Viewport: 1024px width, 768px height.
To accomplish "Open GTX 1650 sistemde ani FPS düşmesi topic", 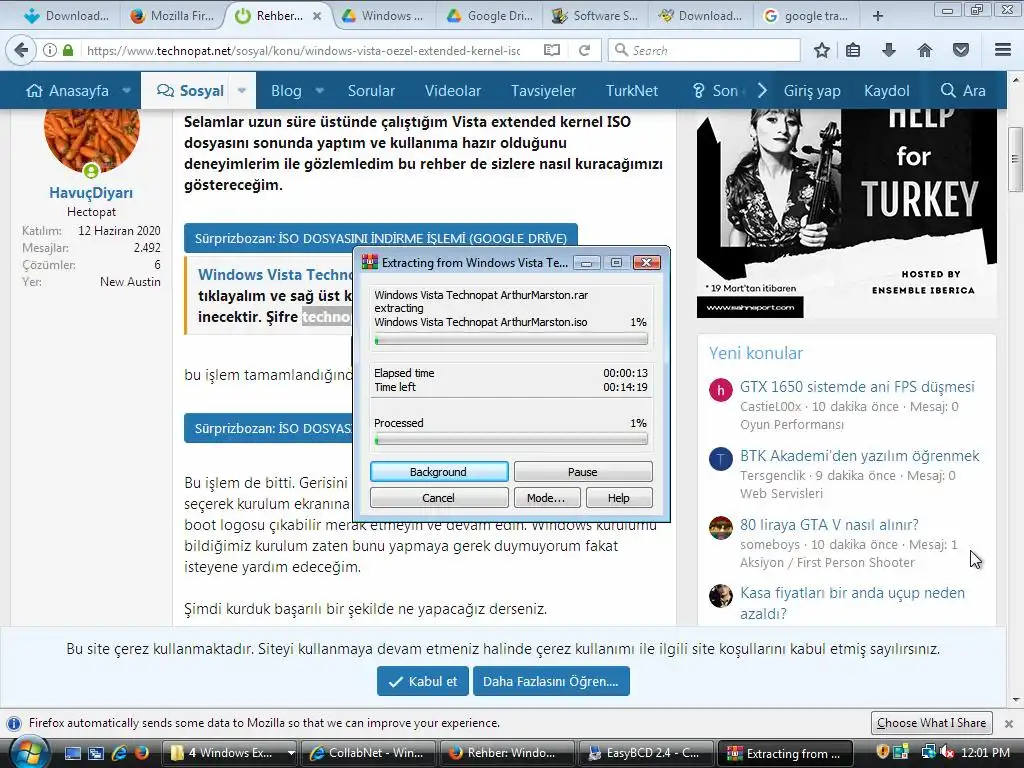I will click(857, 387).
